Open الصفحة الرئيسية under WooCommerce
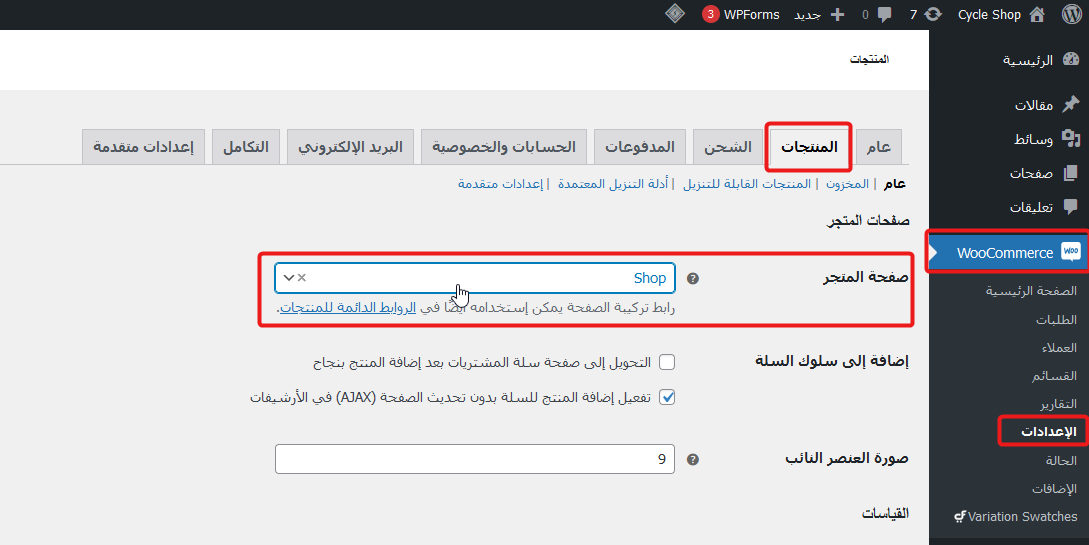 [x=1031, y=291]
